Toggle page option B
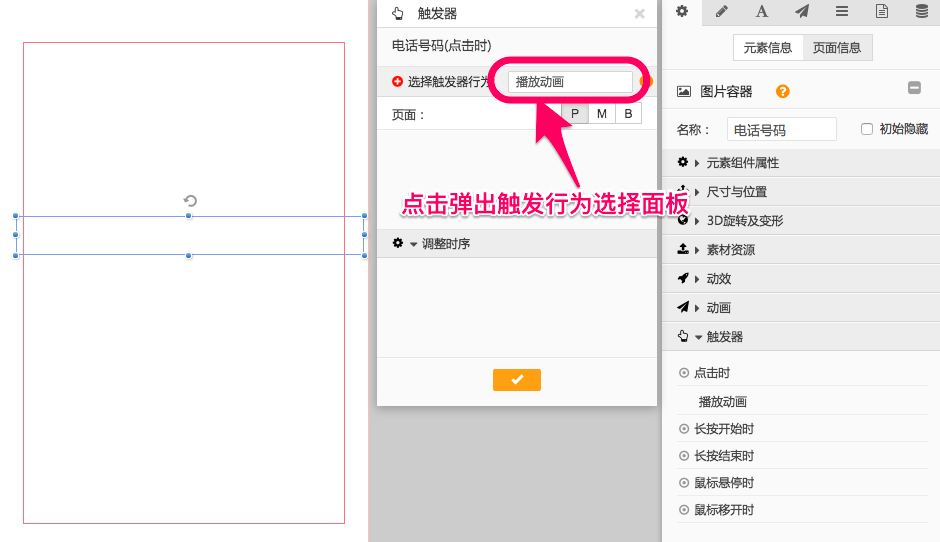The image size is (940, 542). pyautogui.click(x=628, y=113)
